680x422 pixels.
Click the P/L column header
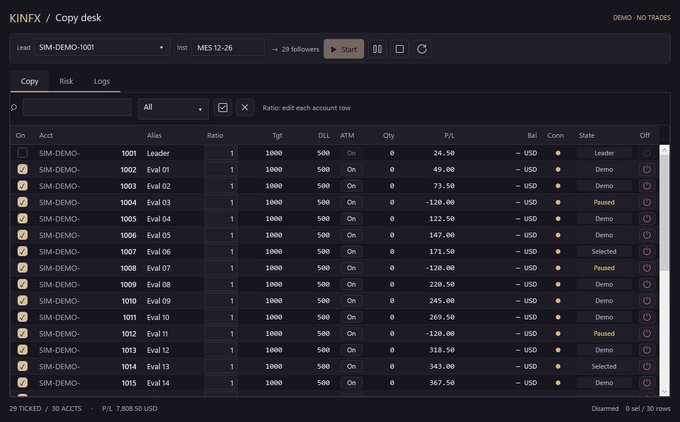[449, 135]
